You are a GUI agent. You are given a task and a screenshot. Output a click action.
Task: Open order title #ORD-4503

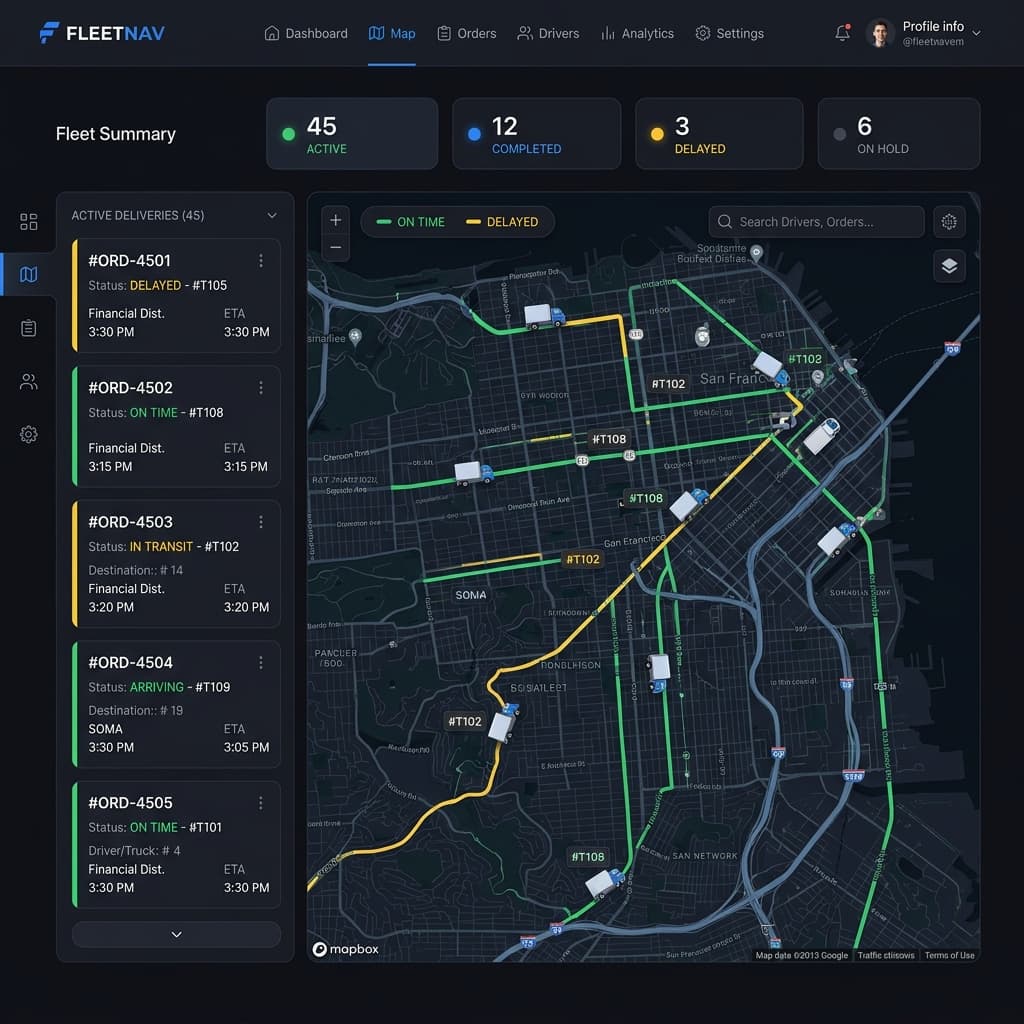(131, 522)
